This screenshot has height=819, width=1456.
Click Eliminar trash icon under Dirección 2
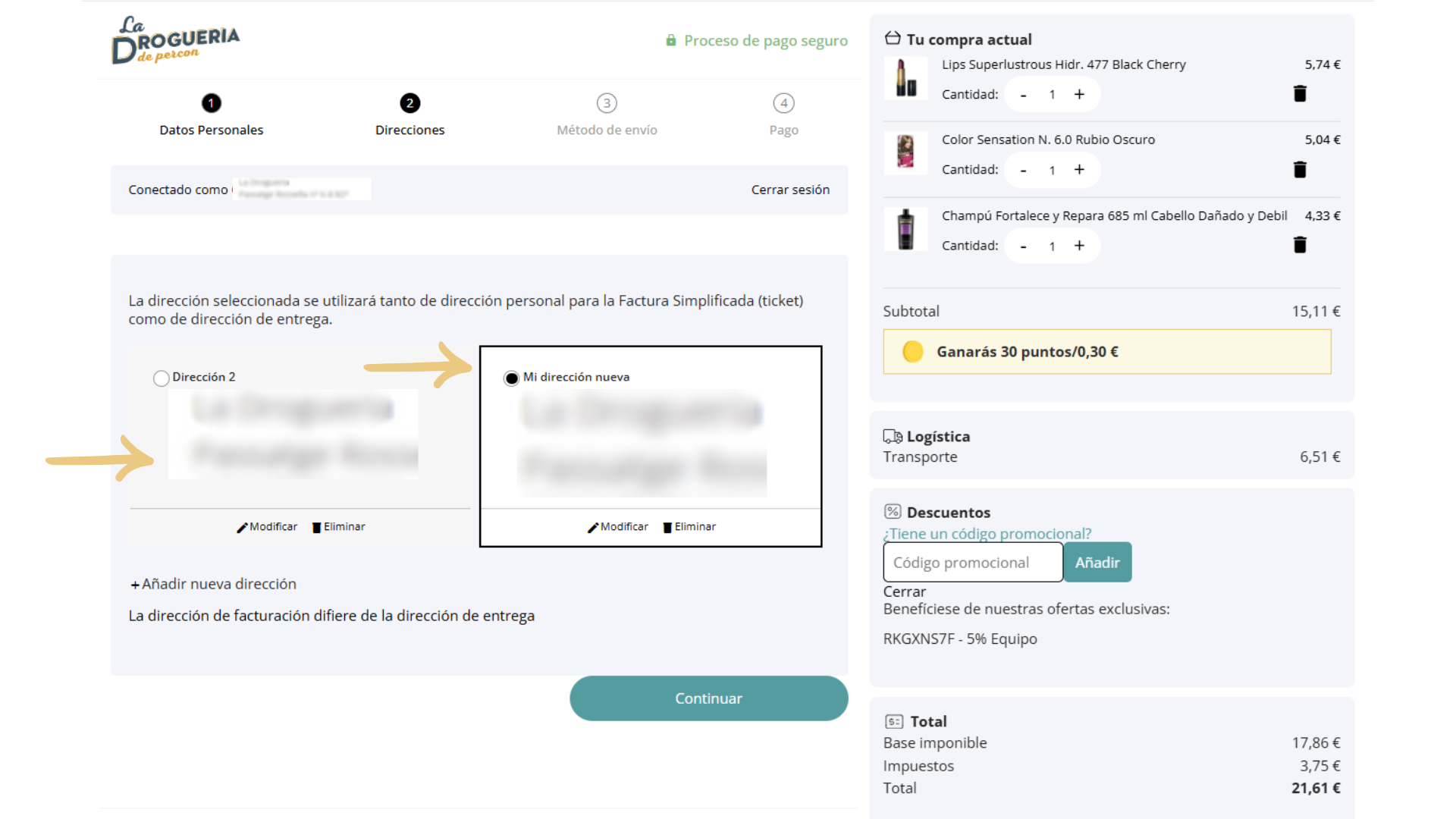coord(317,527)
